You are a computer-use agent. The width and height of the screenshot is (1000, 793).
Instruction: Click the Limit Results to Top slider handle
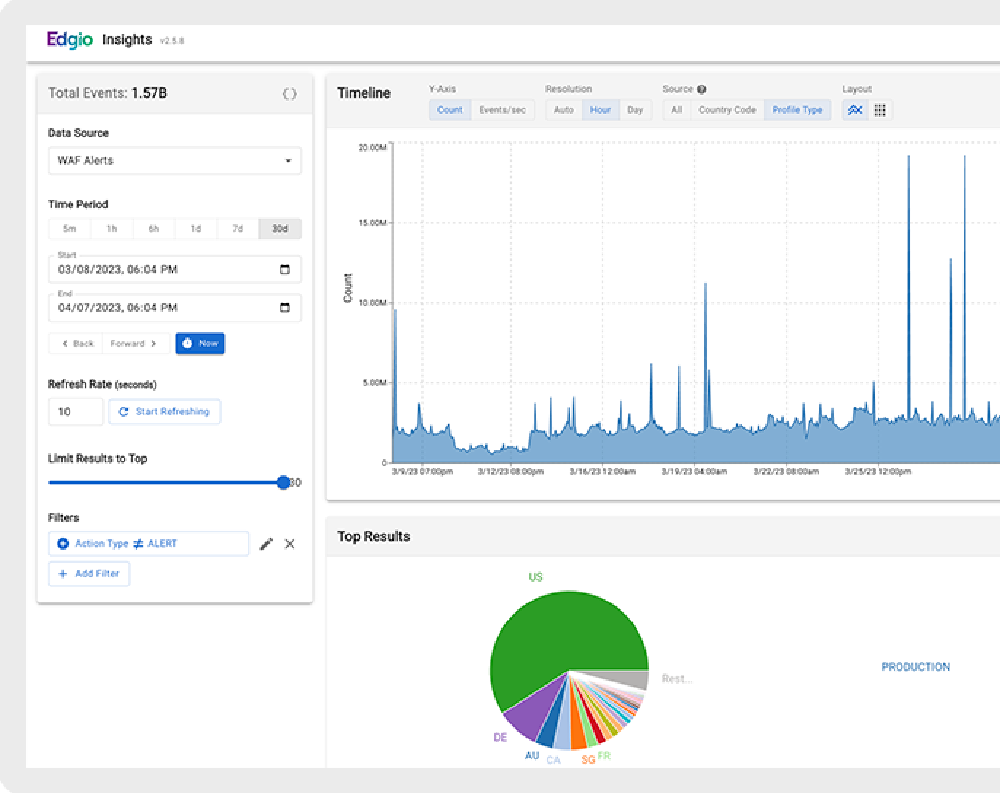tap(283, 482)
